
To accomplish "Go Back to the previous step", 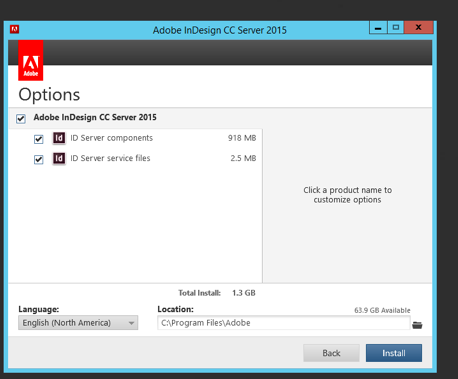I will point(331,353).
